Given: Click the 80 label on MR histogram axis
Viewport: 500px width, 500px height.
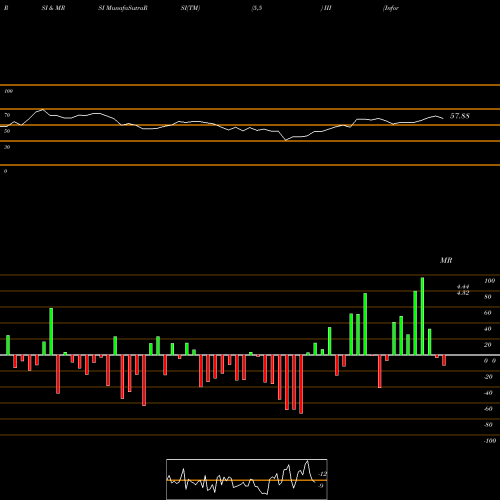Looking at the screenshot, I should click(488, 297).
